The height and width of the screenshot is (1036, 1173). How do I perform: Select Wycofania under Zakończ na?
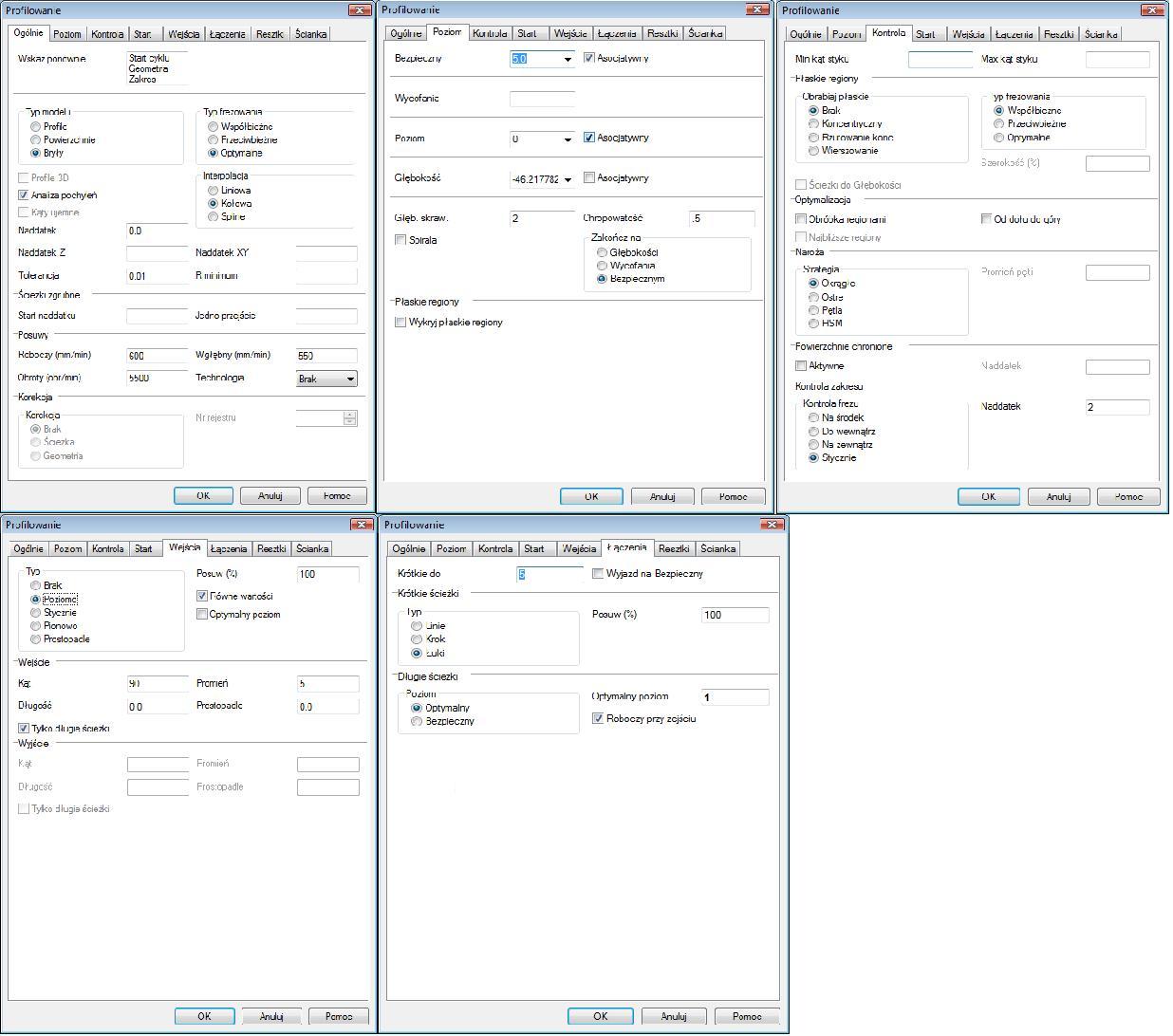pos(602,266)
